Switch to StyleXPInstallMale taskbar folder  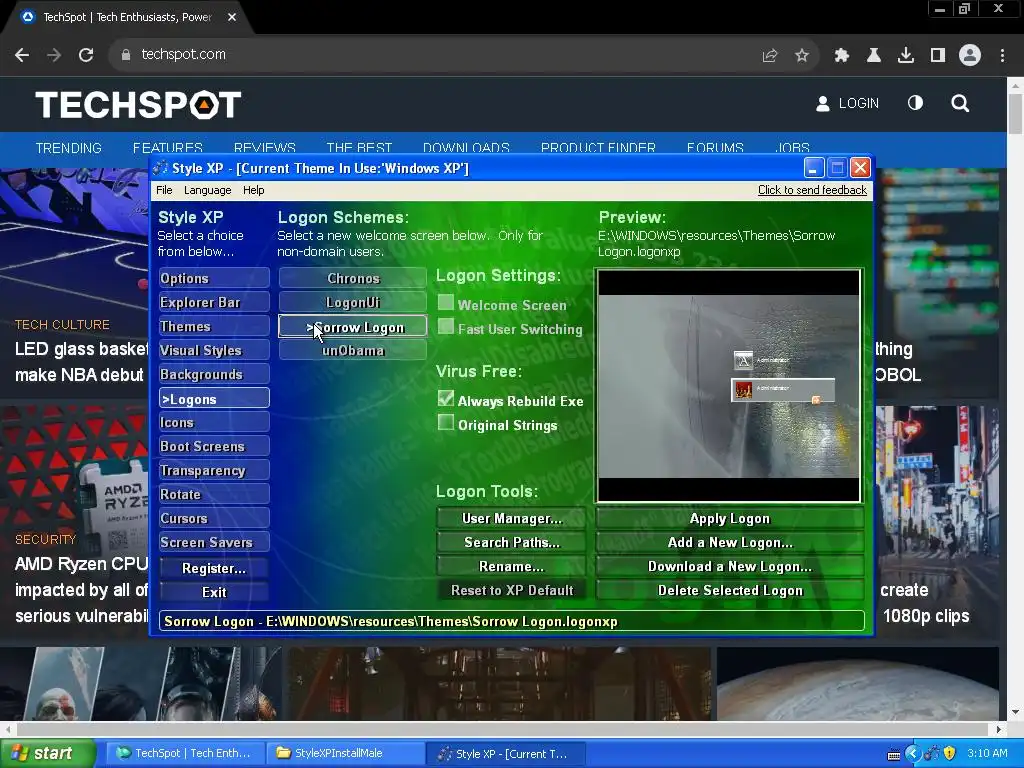coord(344,753)
